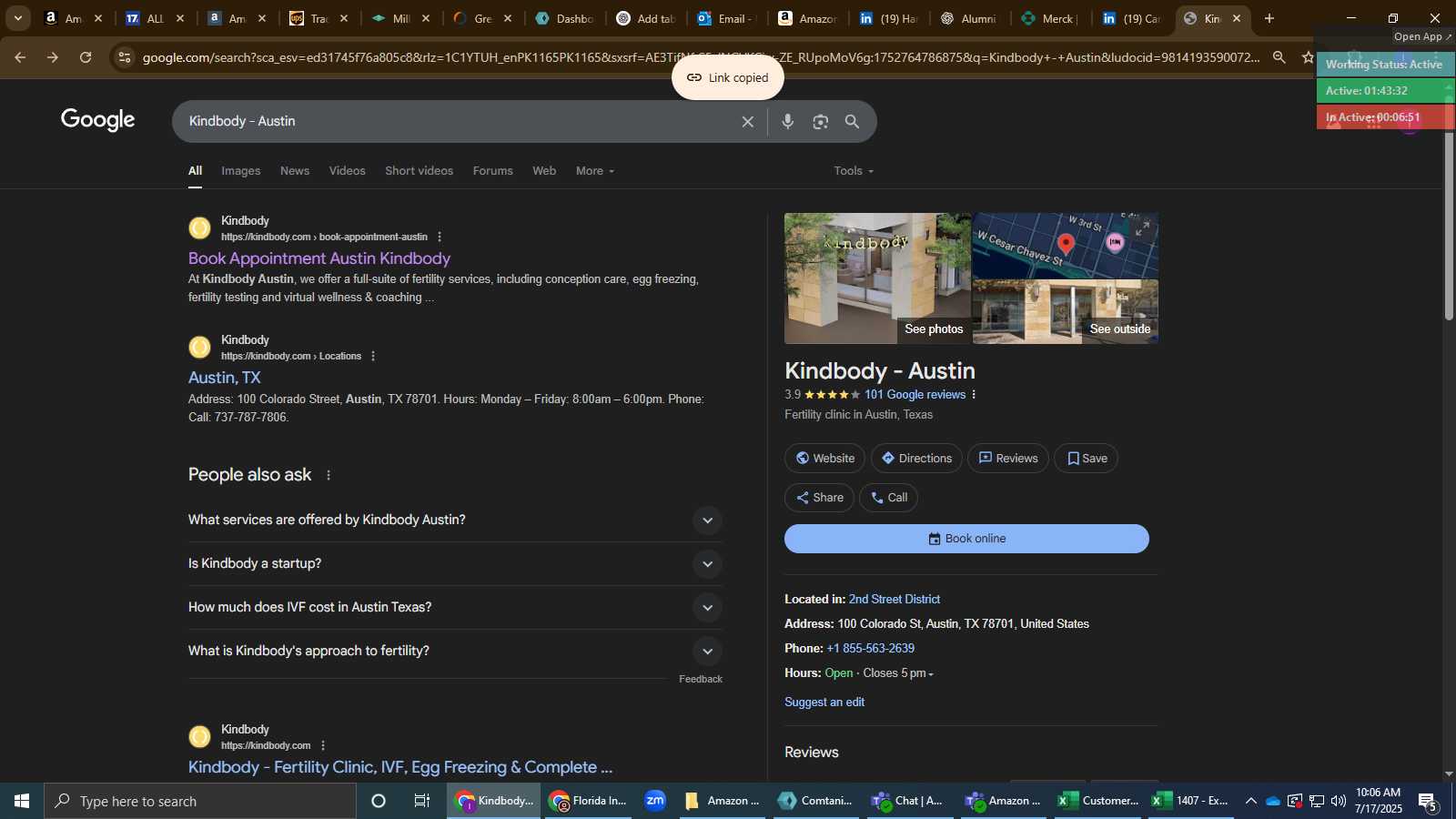Go back with browser back arrow
Image resolution: width=1456 pixels, height=819 pixels.
20,57
